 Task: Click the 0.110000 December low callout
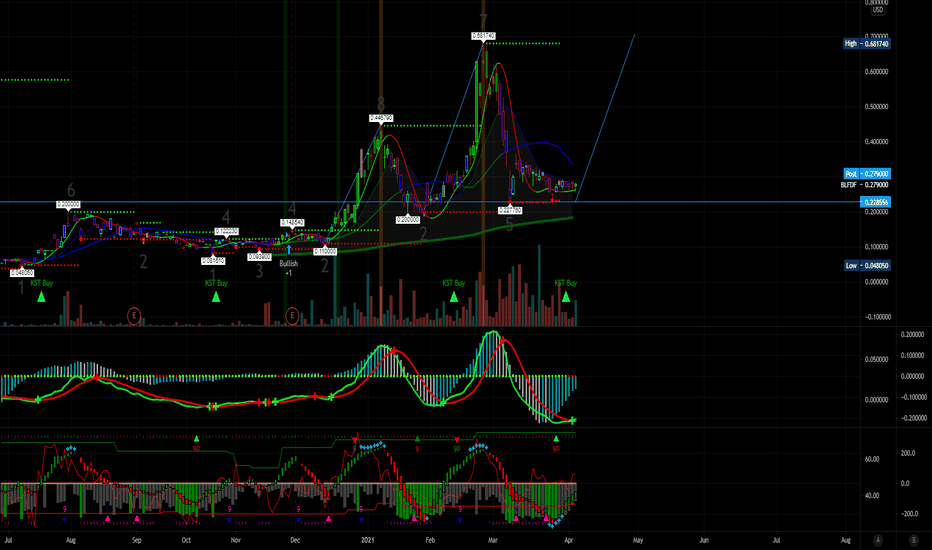(325, 252)
